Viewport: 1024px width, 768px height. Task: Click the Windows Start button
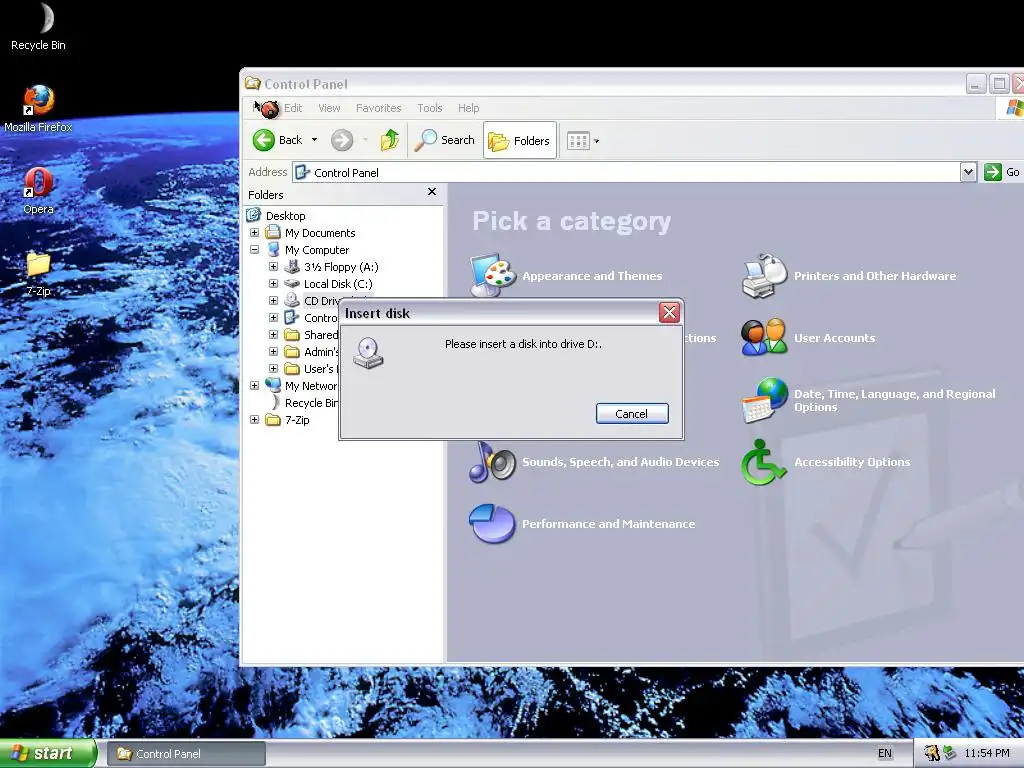(48, 753)
